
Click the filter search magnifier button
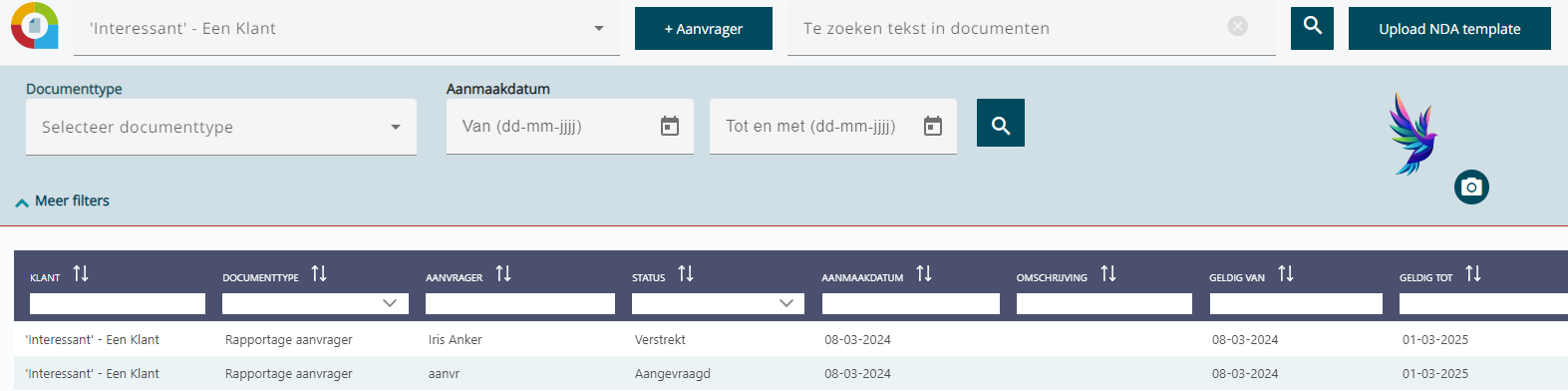(1001, 124)
